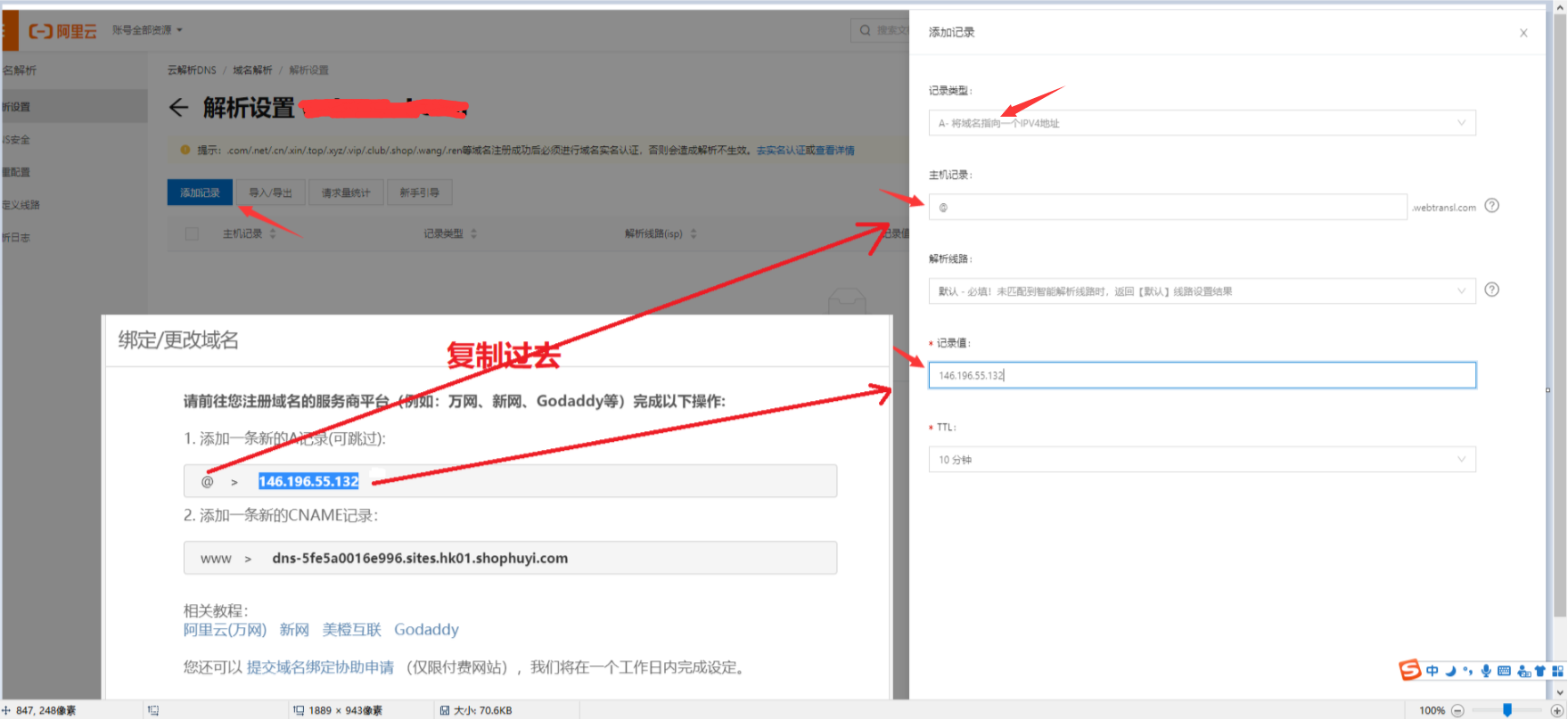1568x719 pixels.
Task: Click sort arrows on 记录类型 column
Action: click(473, 233)
